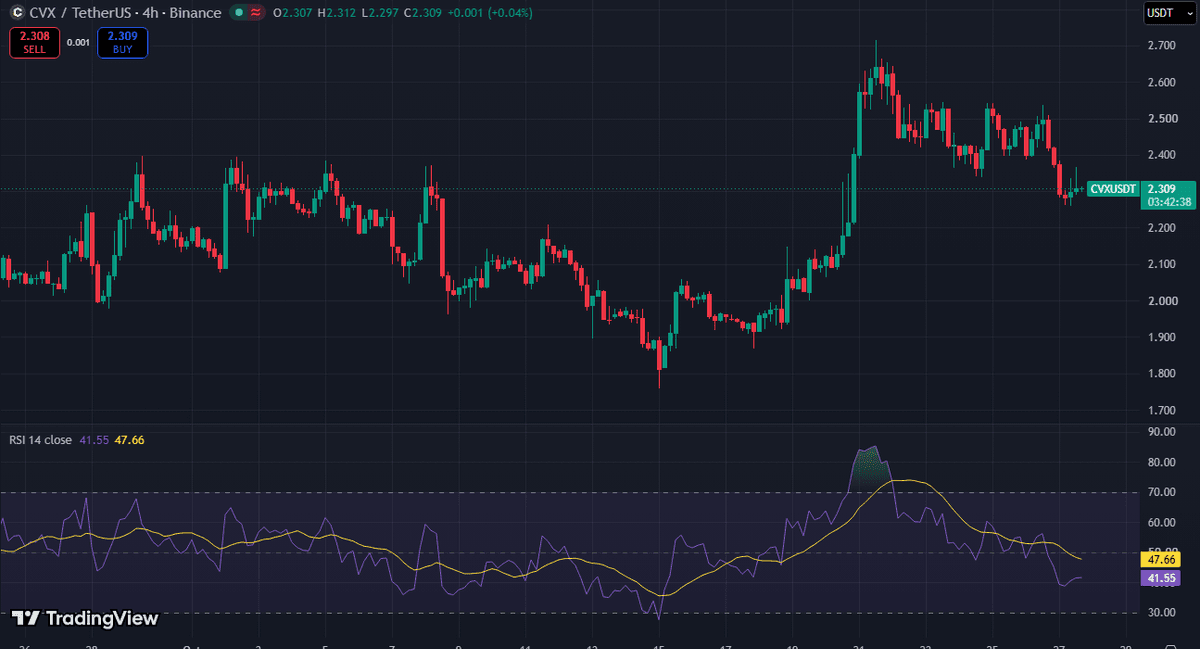Click the 0.001 spread value
The width and height of the screenshot is (1200, 649).
pos(78,42)
